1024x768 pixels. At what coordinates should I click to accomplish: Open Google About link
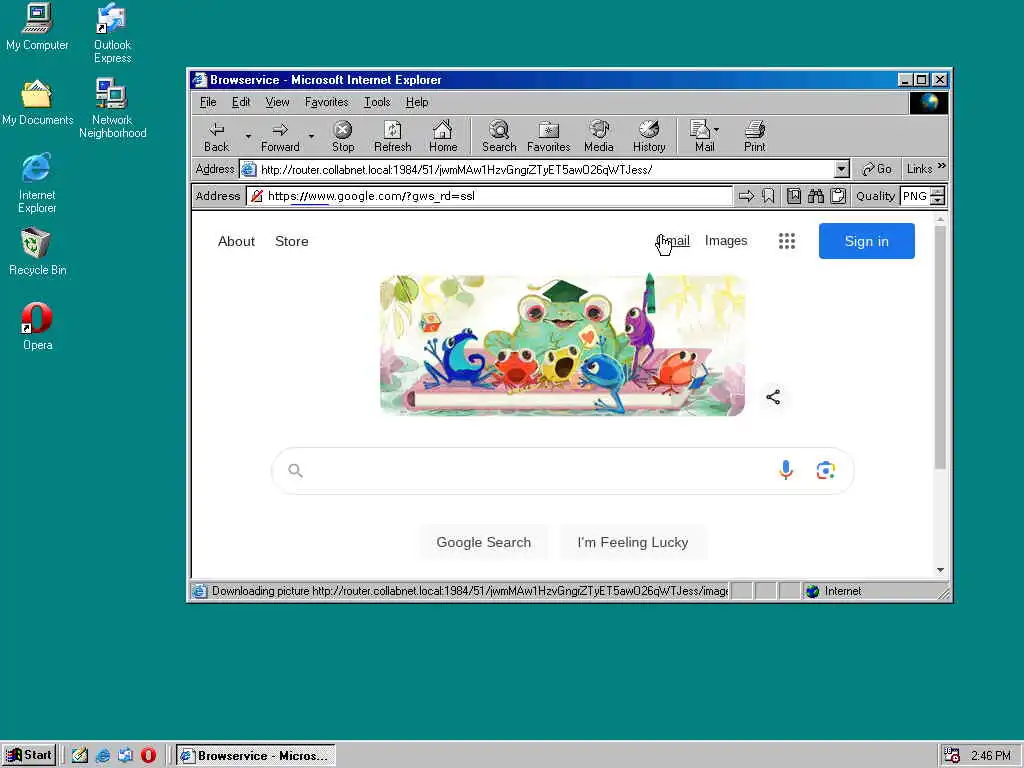tap(236, 241)
